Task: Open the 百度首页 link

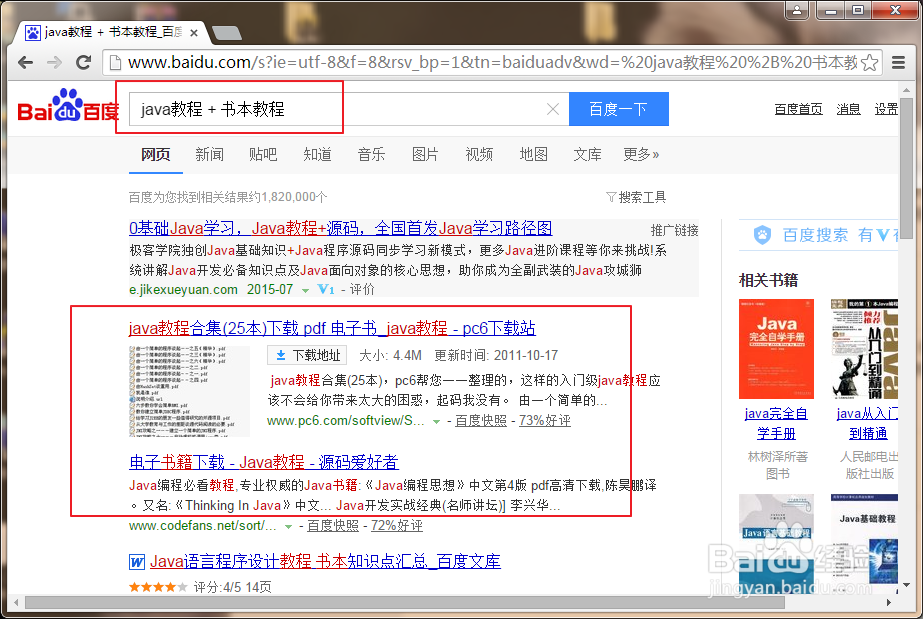Action: click(x=798, y=109)
